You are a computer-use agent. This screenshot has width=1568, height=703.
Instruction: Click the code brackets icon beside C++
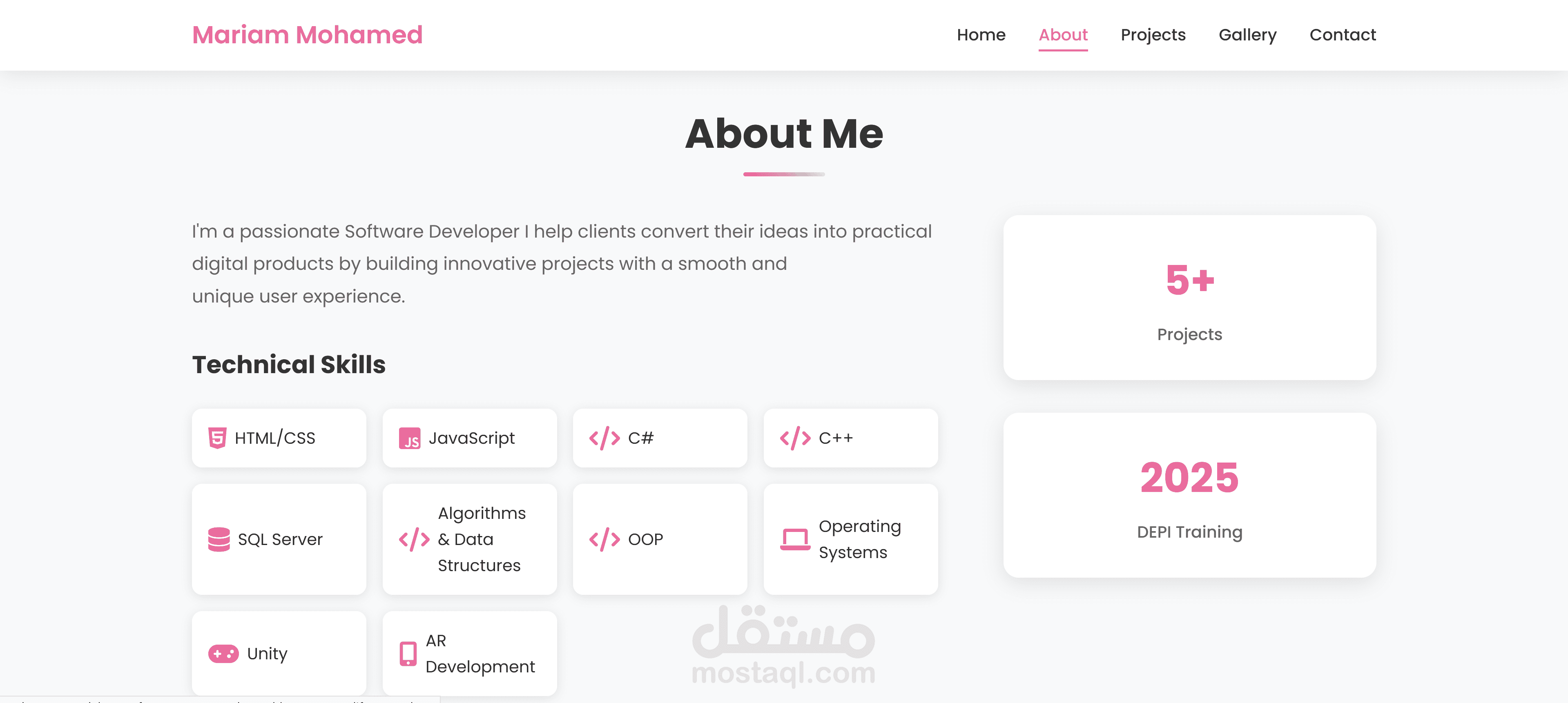coord(794,438)
